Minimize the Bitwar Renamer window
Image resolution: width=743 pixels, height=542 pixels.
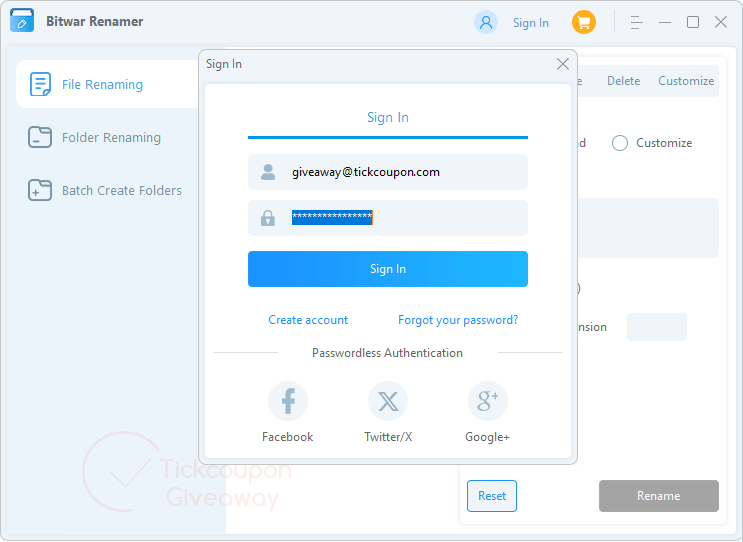[665, 22]
